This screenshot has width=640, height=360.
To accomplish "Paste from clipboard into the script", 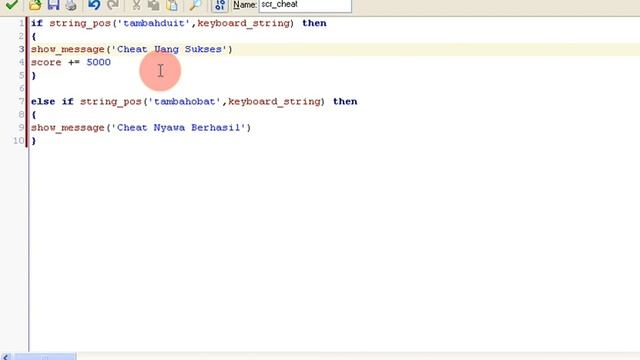I will 172,5.
